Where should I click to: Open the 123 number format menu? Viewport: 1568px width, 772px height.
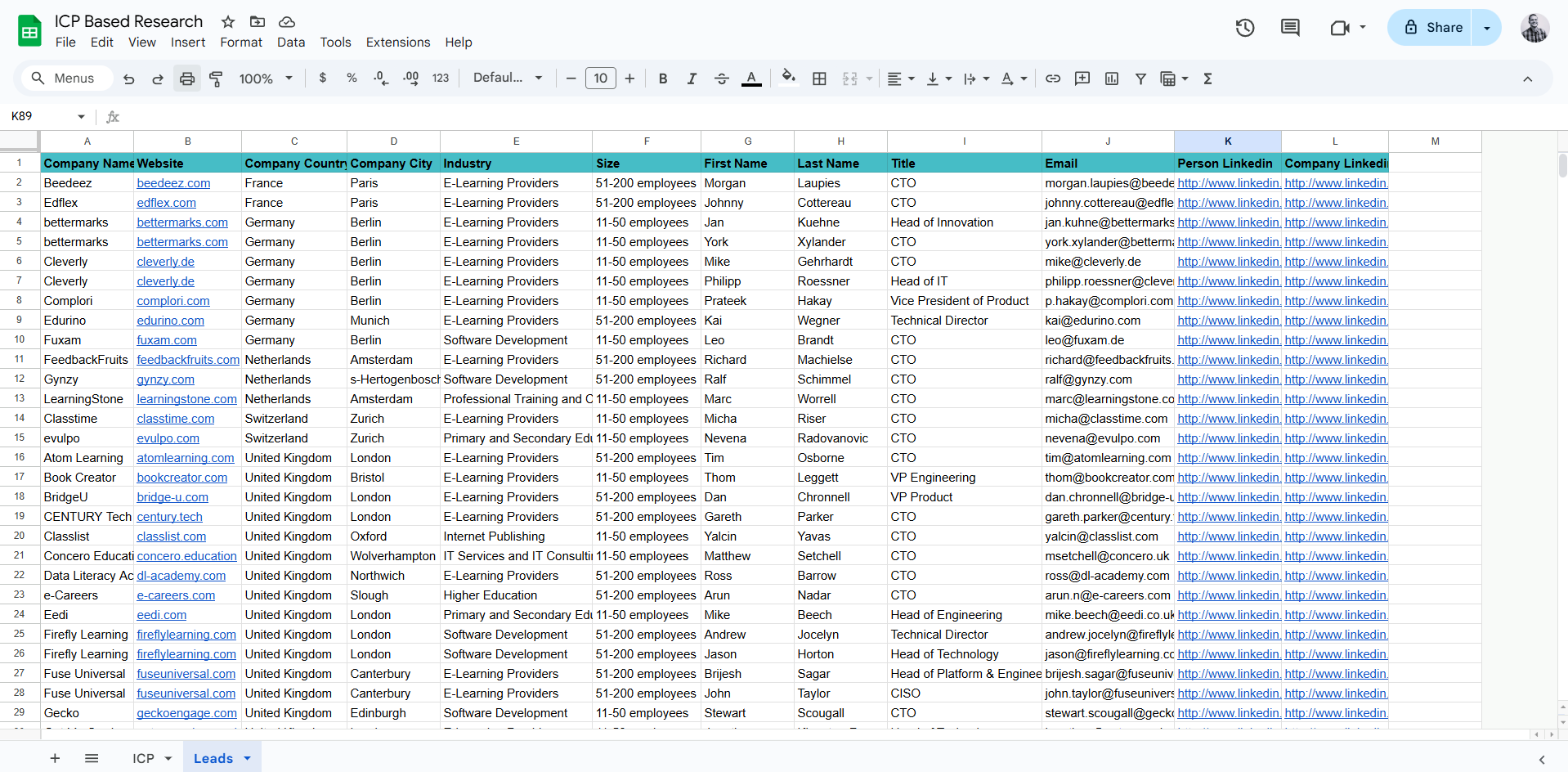[x=441, y=78]
